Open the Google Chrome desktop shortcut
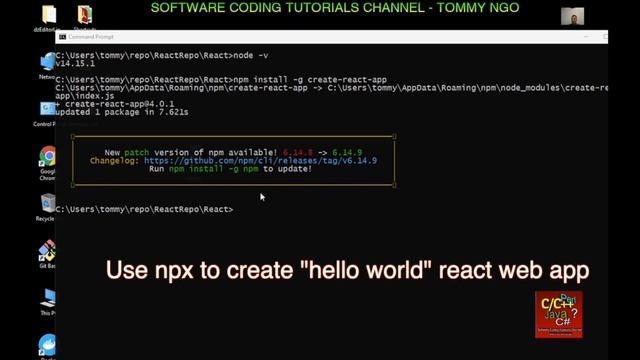Viewport: 640px width, 360px height. (x=47, y=156)
